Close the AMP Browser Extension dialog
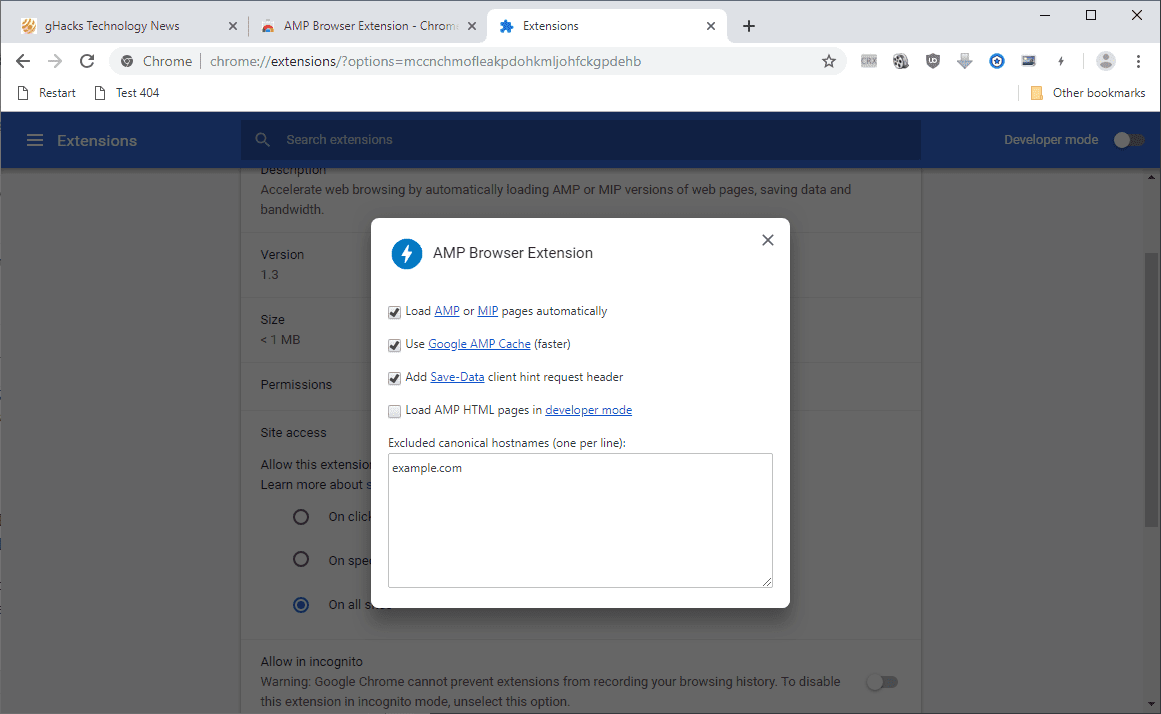 (x=768, y=240)
